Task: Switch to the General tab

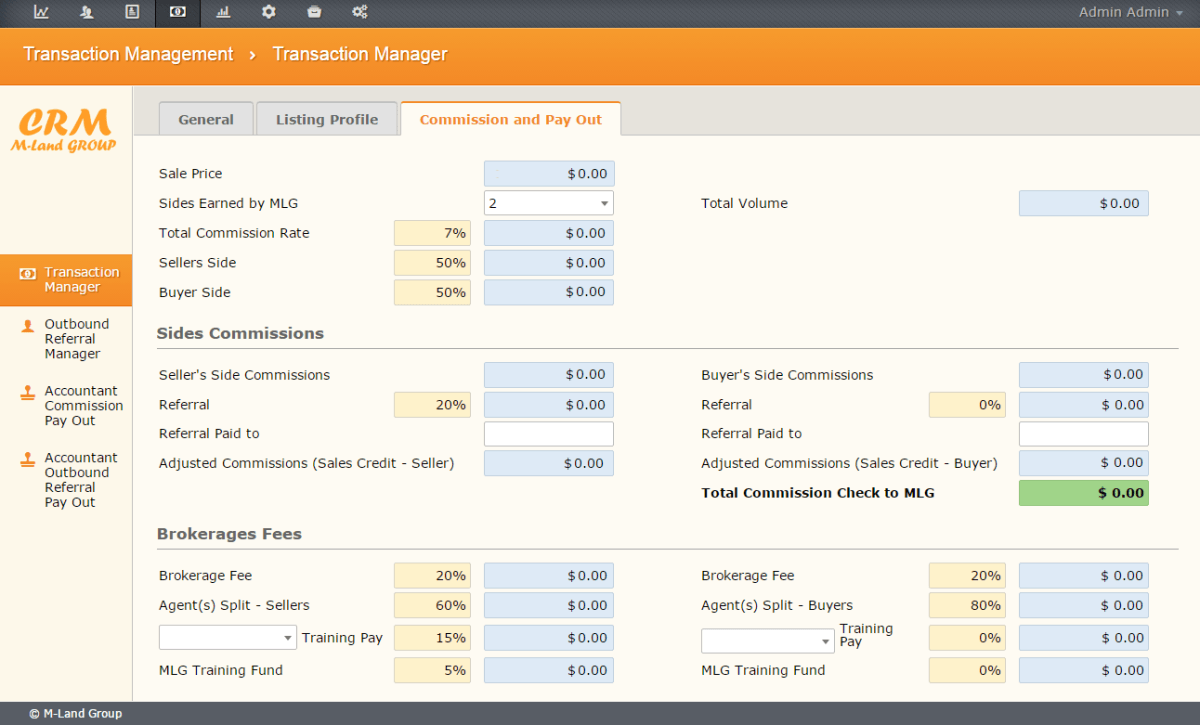Action: [206, 119]
